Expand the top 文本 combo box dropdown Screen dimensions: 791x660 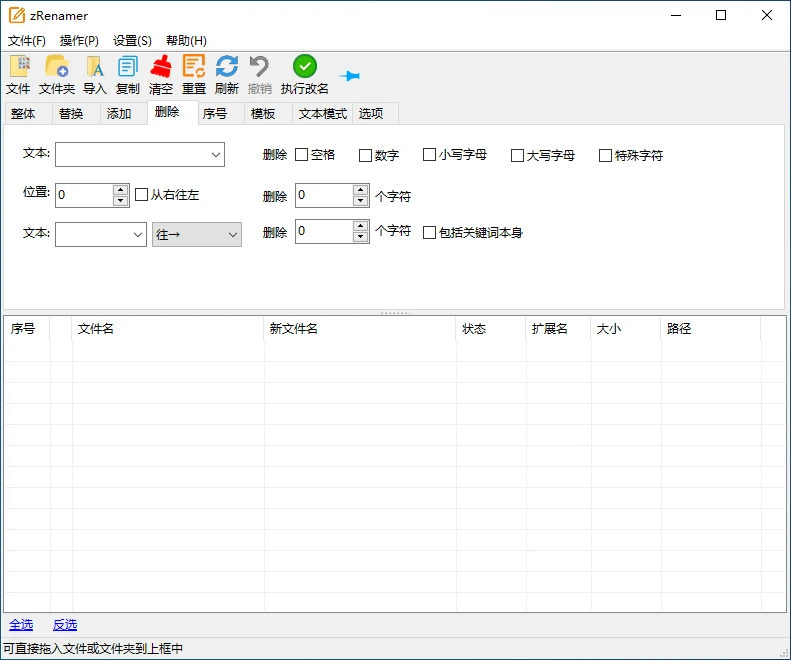click(x=216, y=155)
